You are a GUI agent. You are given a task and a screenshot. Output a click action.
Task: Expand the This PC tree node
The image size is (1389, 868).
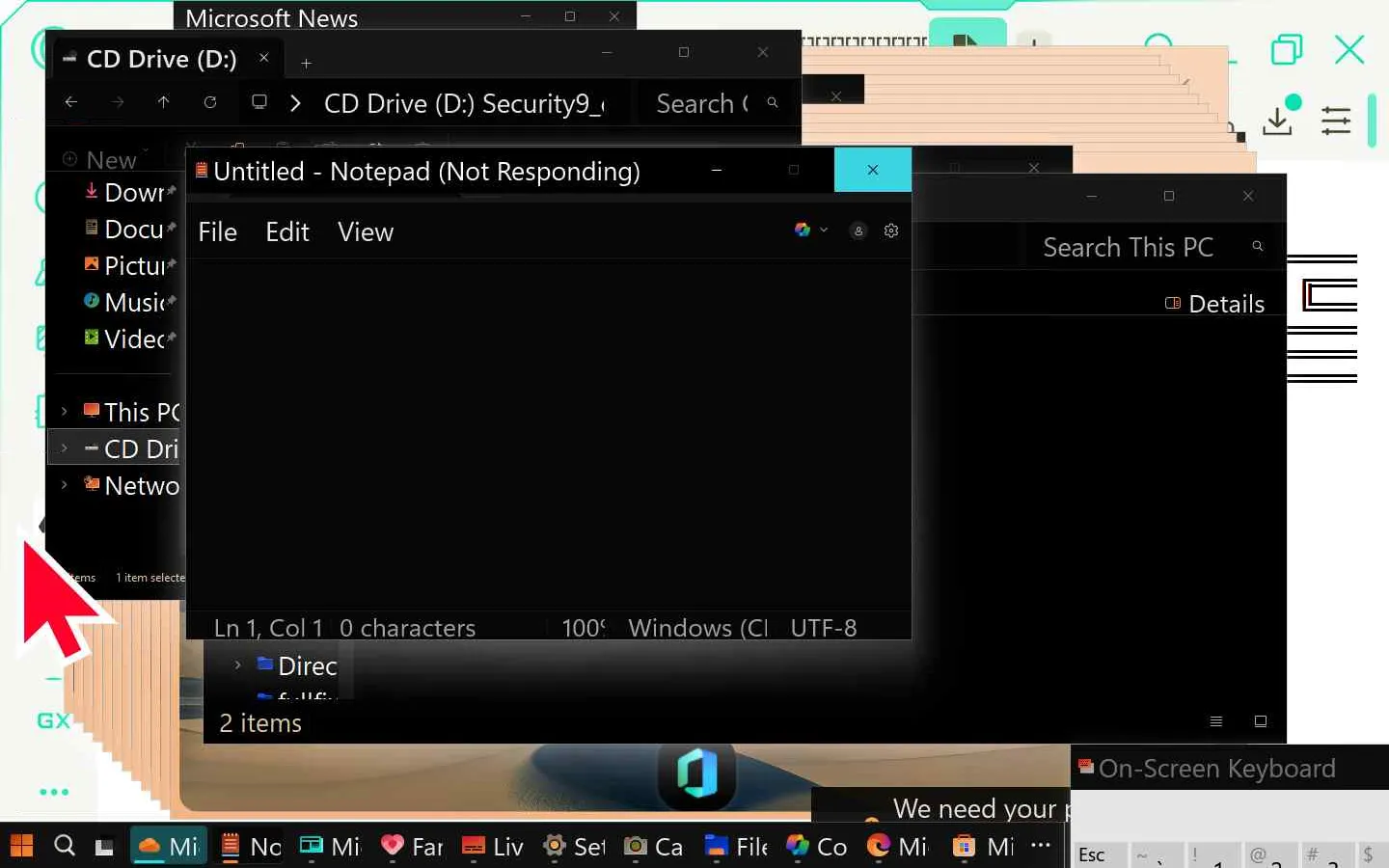click(65, 412)
